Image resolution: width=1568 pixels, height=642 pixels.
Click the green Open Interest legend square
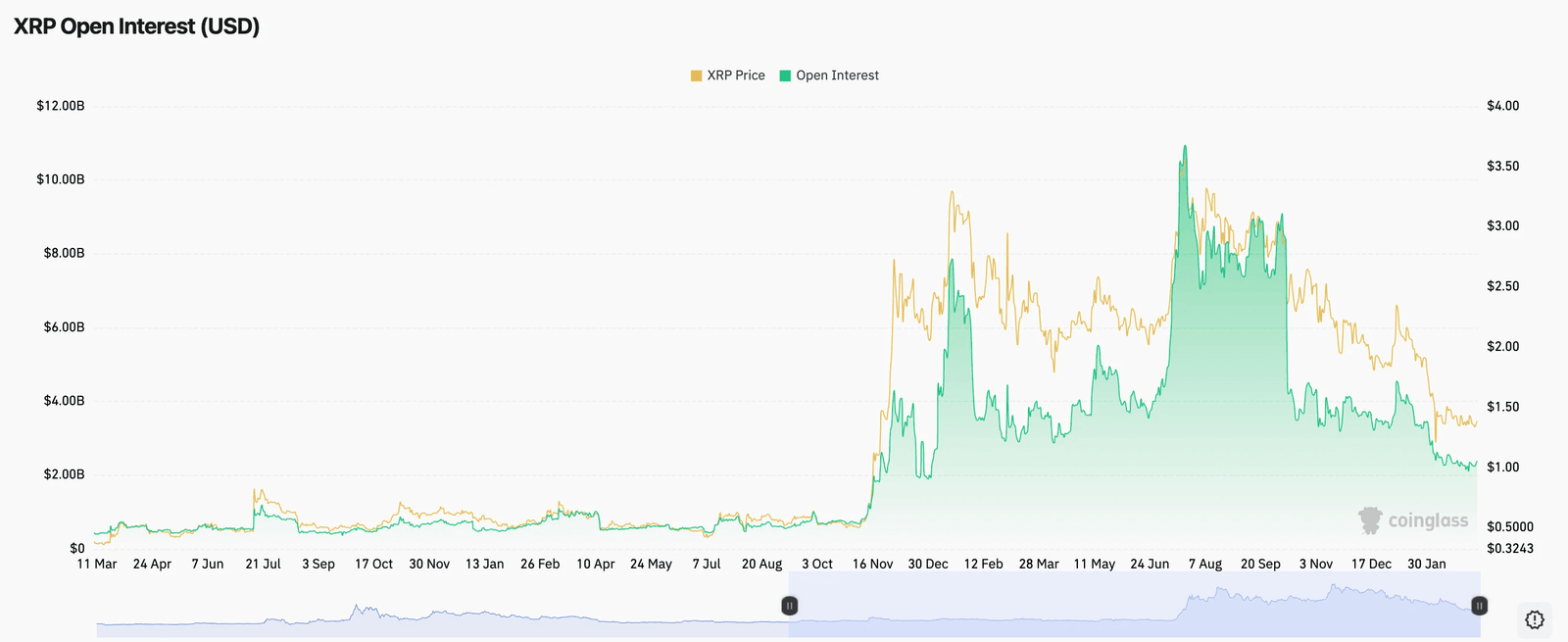tap(785, 75)
